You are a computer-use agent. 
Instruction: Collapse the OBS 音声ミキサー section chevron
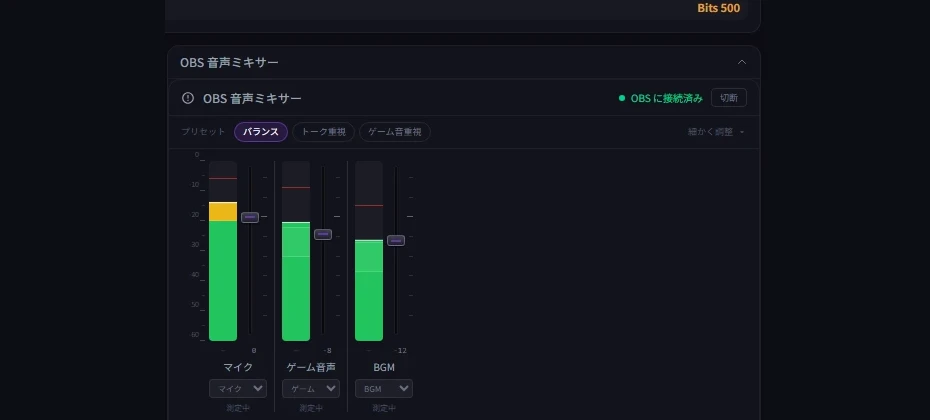(x=741, y=62)
